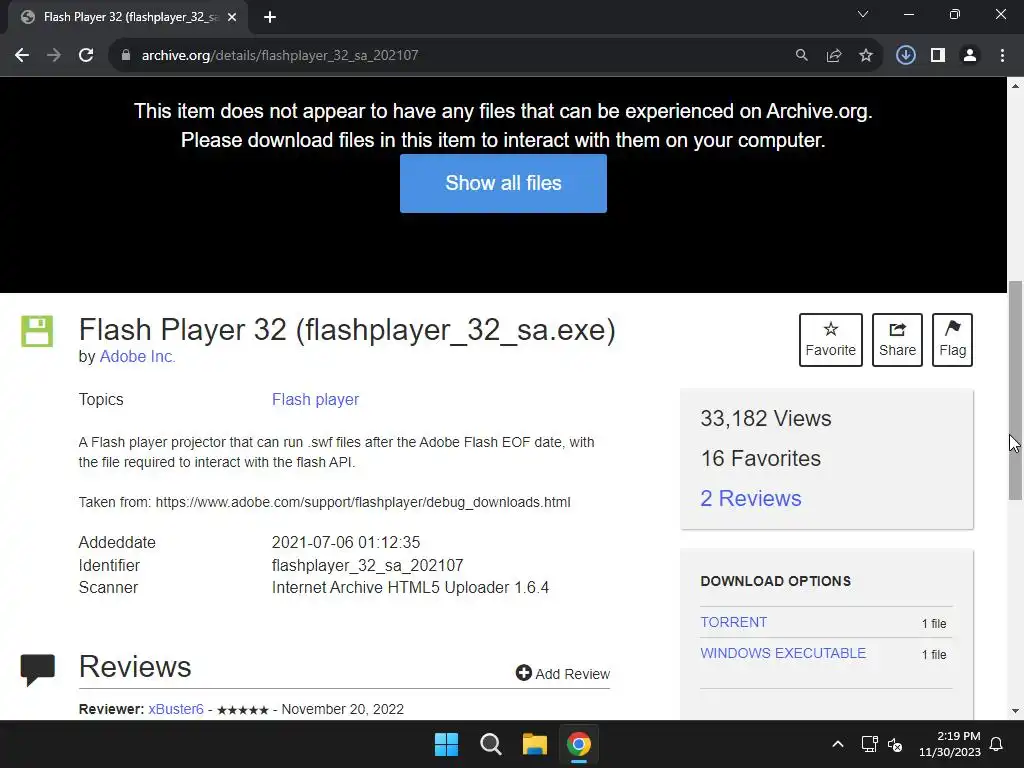The width and height of the screenshot is (1024, 768).
Task: Open the Flash player topic link
Action: (x=315, y=400)
